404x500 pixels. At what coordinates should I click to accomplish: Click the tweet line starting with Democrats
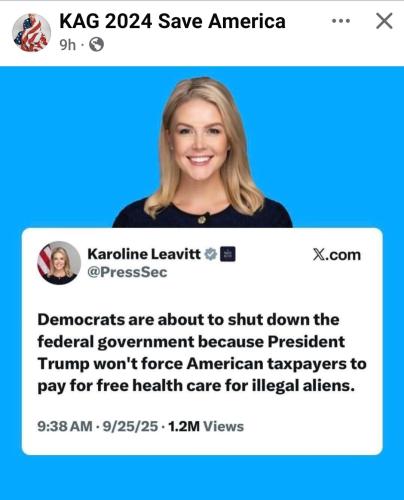pyautogui.click(x=188, y=320)
